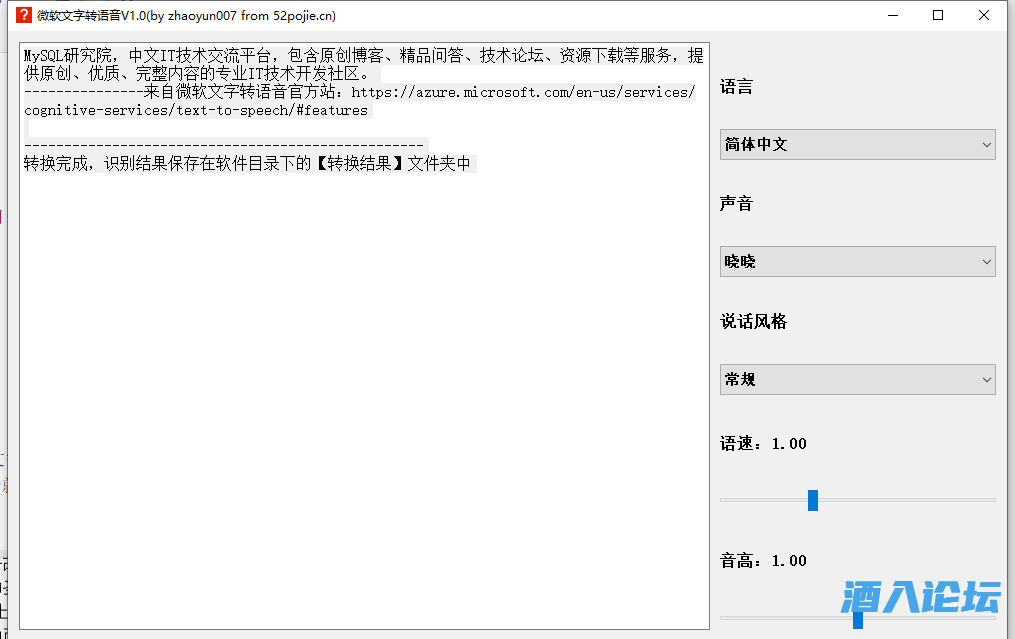1015x639 pixels.
Task: Click the 酒入论坛 watermark
Action: pos(919,595)
